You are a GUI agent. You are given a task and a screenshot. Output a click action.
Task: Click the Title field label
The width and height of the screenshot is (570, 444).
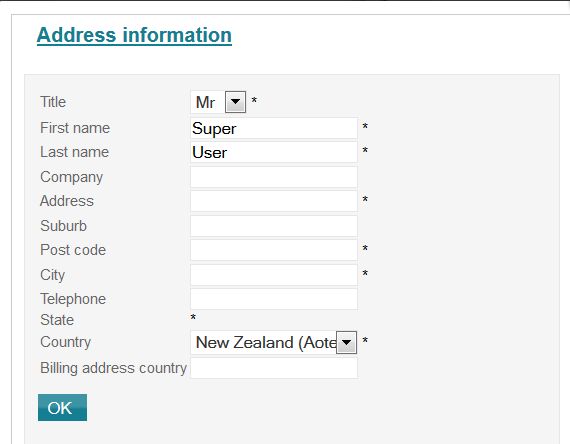point(53,102)
